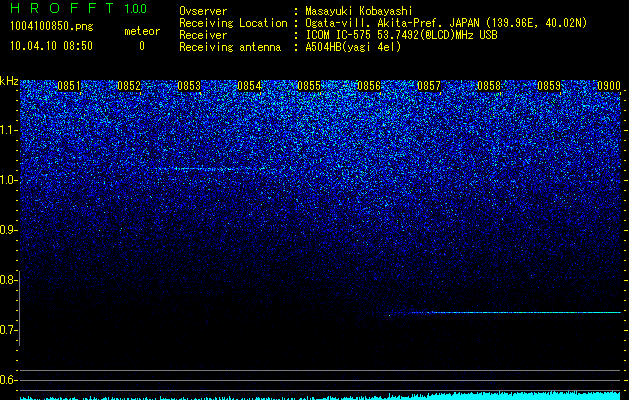Click the cyan signal level graph at bottom
629x400 pixels.
(320, 395)
